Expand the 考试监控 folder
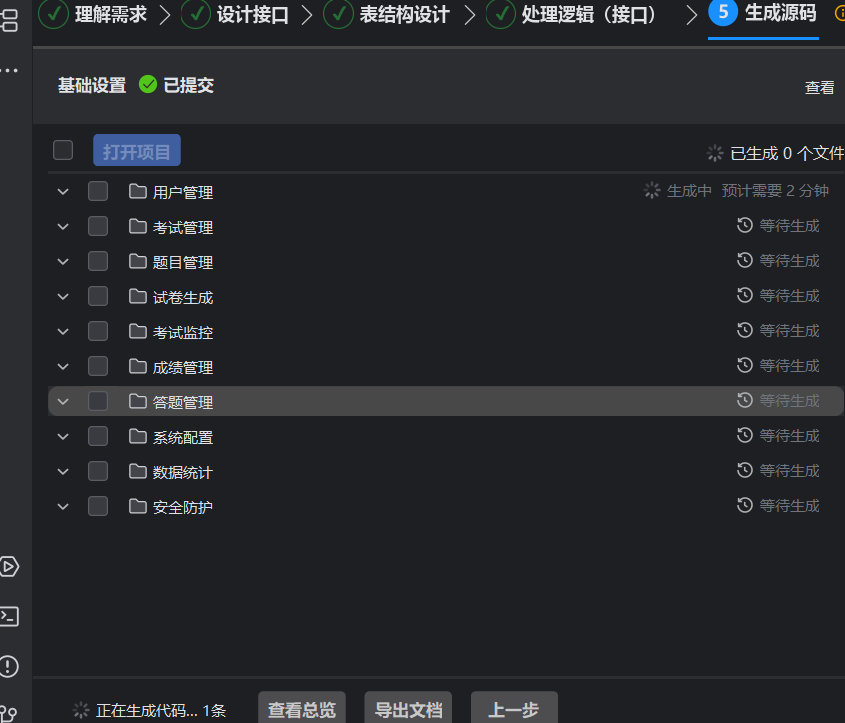The width and height of the screenshot is (845, 723). [x=63, y=330]
